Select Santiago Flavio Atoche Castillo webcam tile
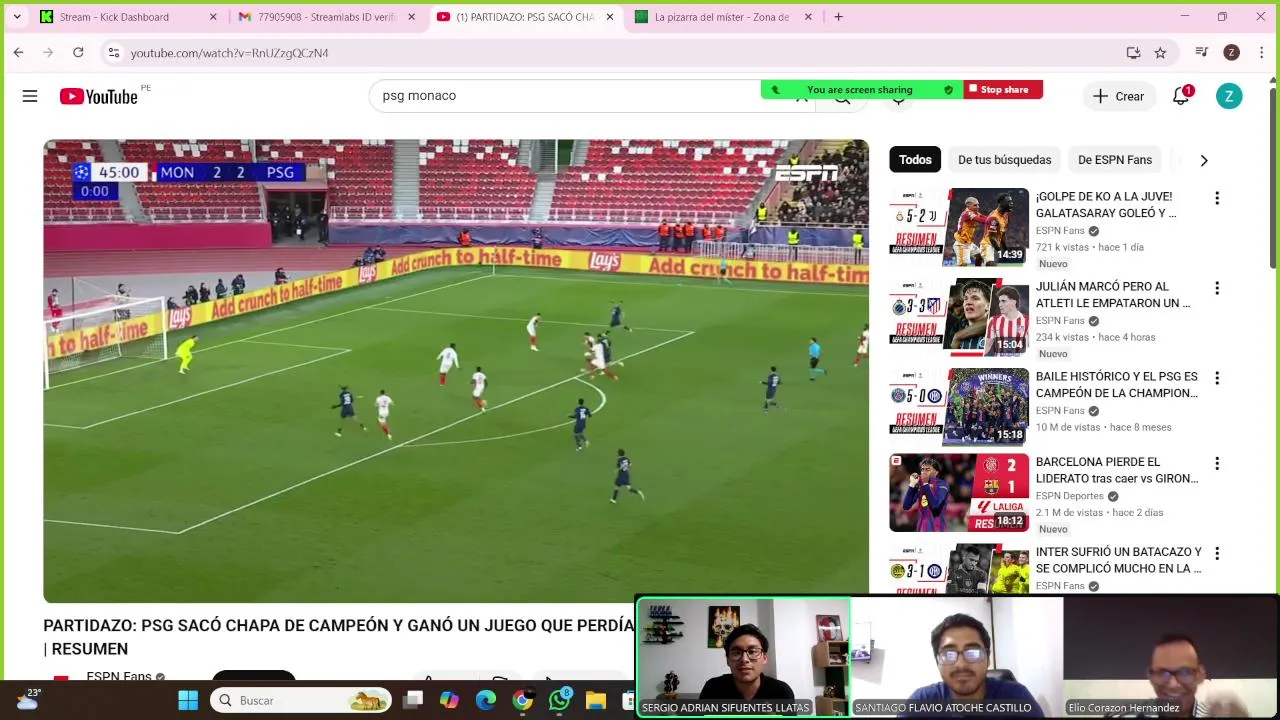 click(956, 657)
